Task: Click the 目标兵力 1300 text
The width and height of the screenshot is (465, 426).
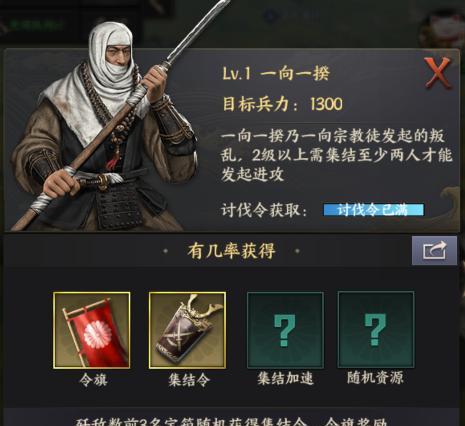Action: pos(282,104)
